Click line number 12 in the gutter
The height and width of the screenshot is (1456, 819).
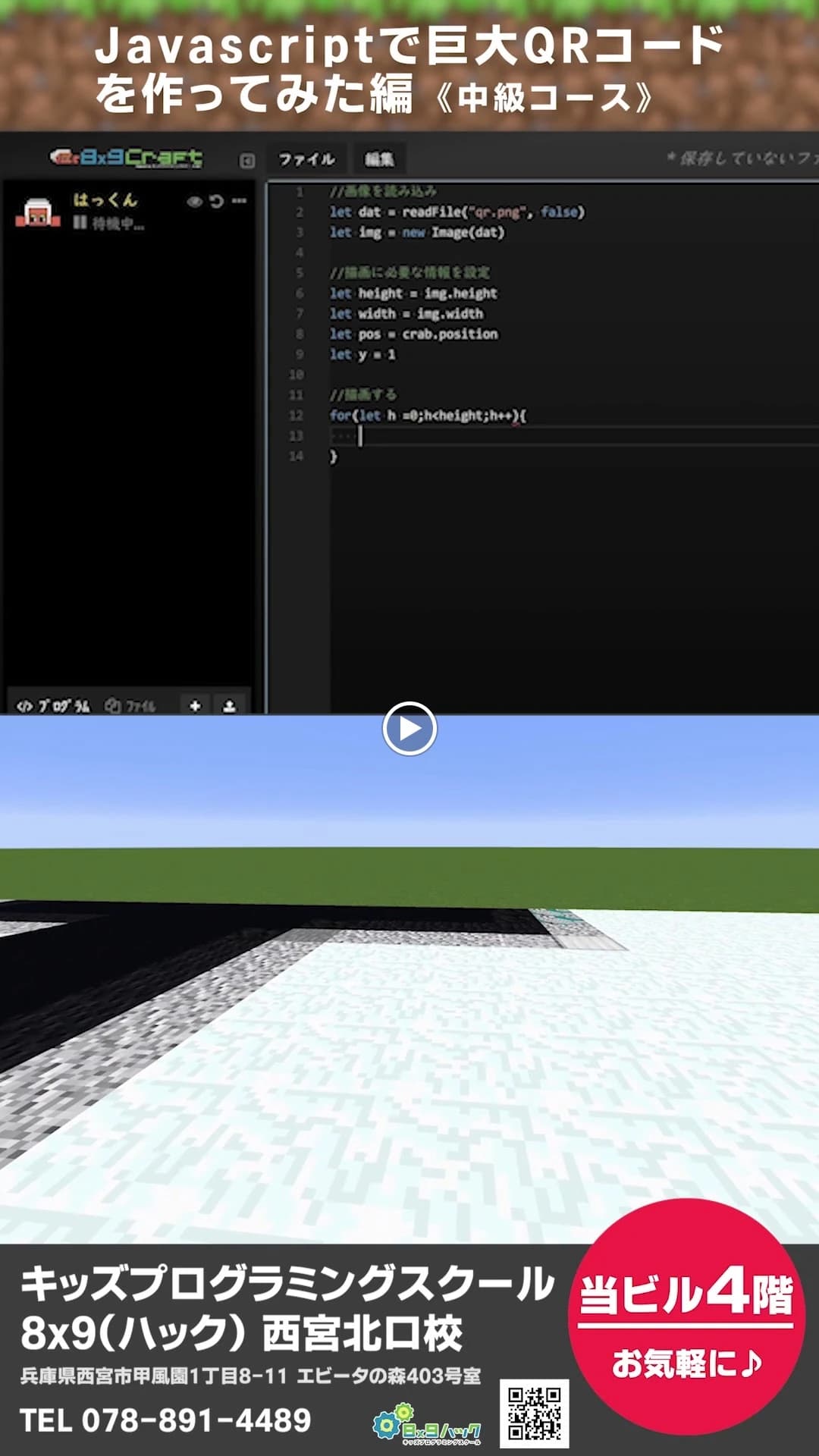point(296,416)
